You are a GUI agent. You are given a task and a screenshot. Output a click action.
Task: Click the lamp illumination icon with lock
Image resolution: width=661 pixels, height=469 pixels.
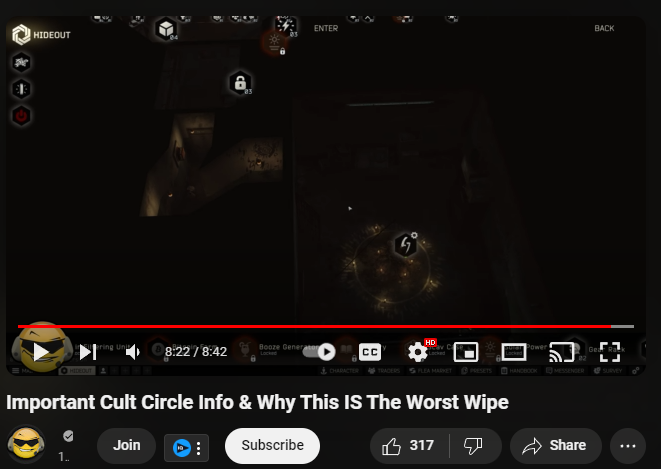[275, 43]
